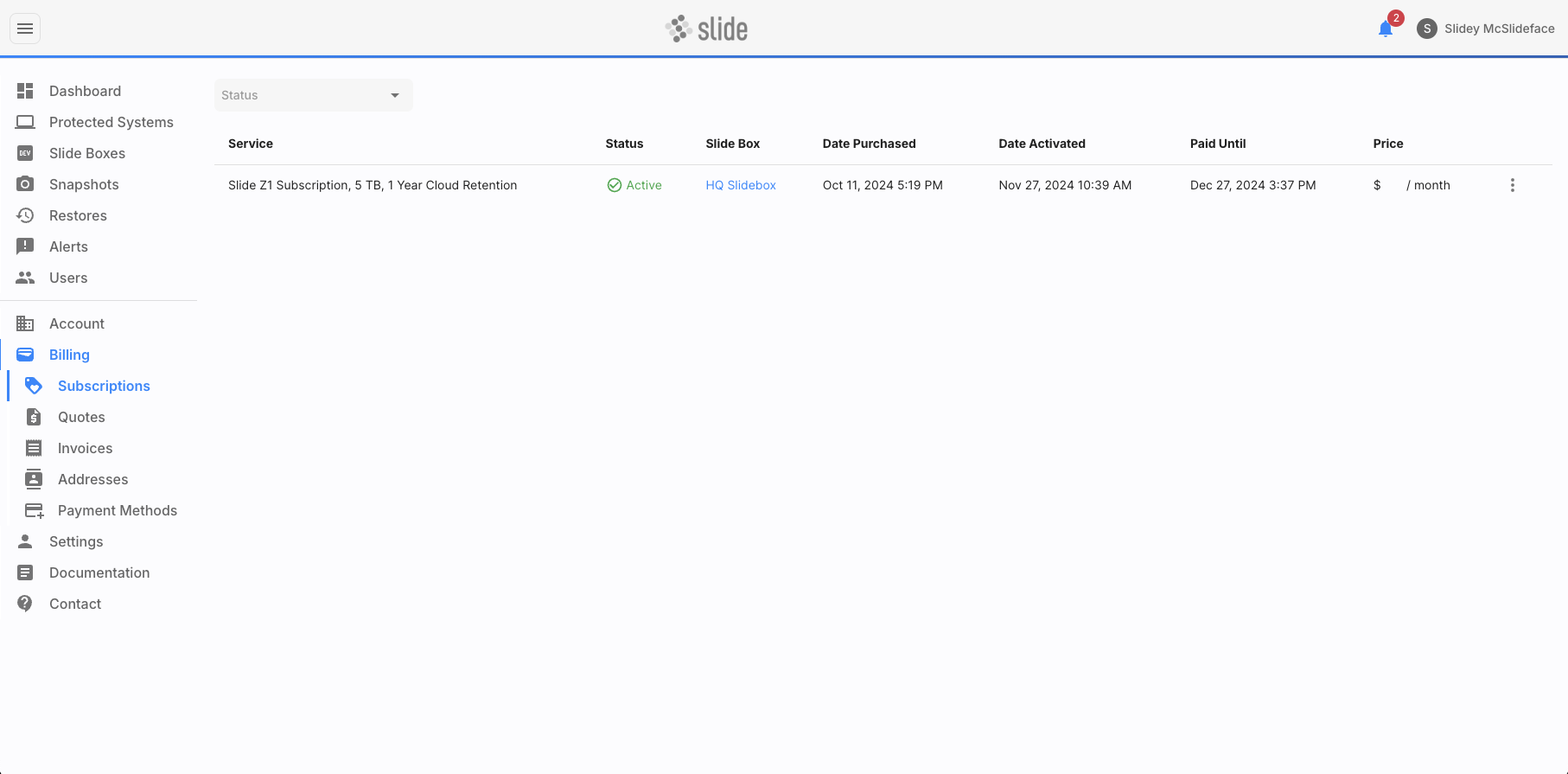This screenshot has height=774, width=1568.
Task: Click the Paid Until column header
Action: pyautogui.click(x=1218, y=144)
